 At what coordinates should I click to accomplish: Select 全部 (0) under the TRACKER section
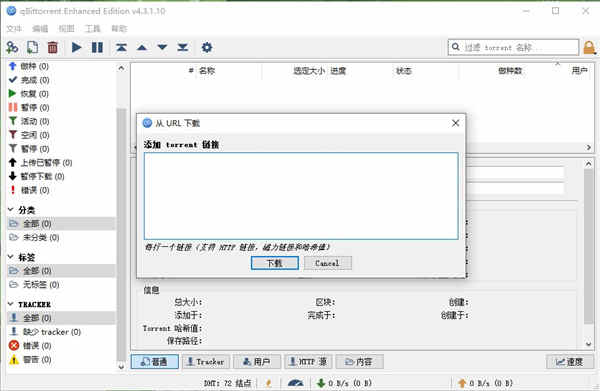61,318
